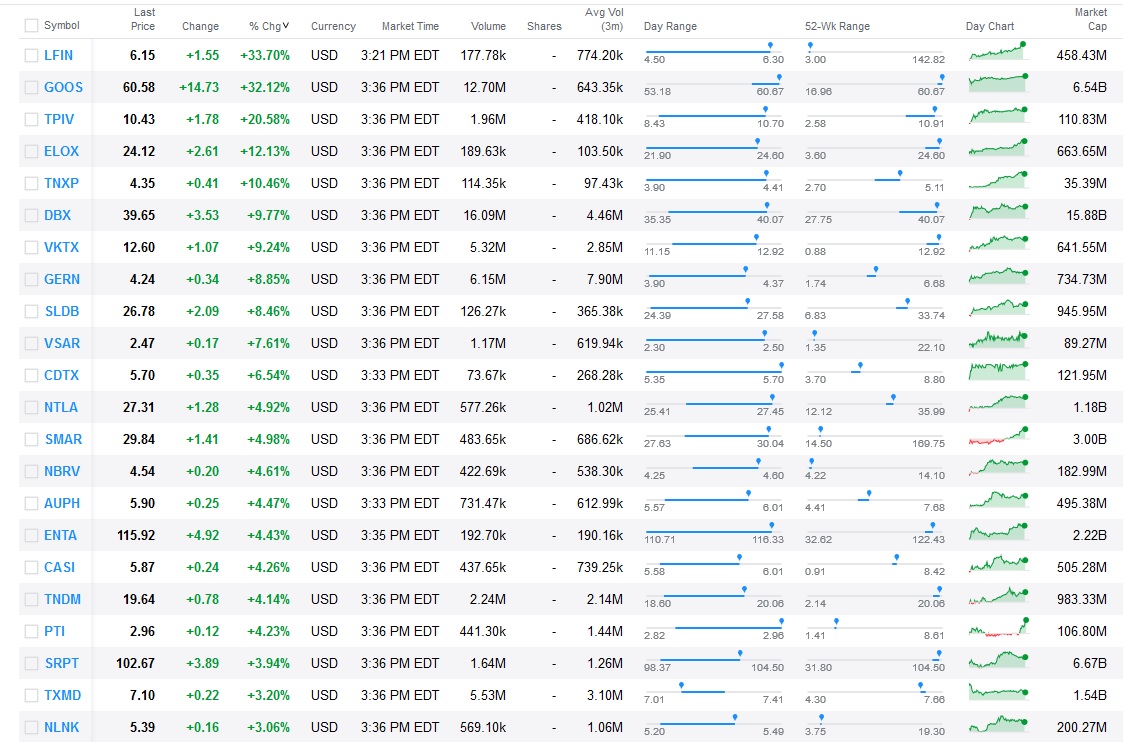Click the Avg Vol (3m) header
Viewport: 1123px width, 742px height.
coord(604,19)
